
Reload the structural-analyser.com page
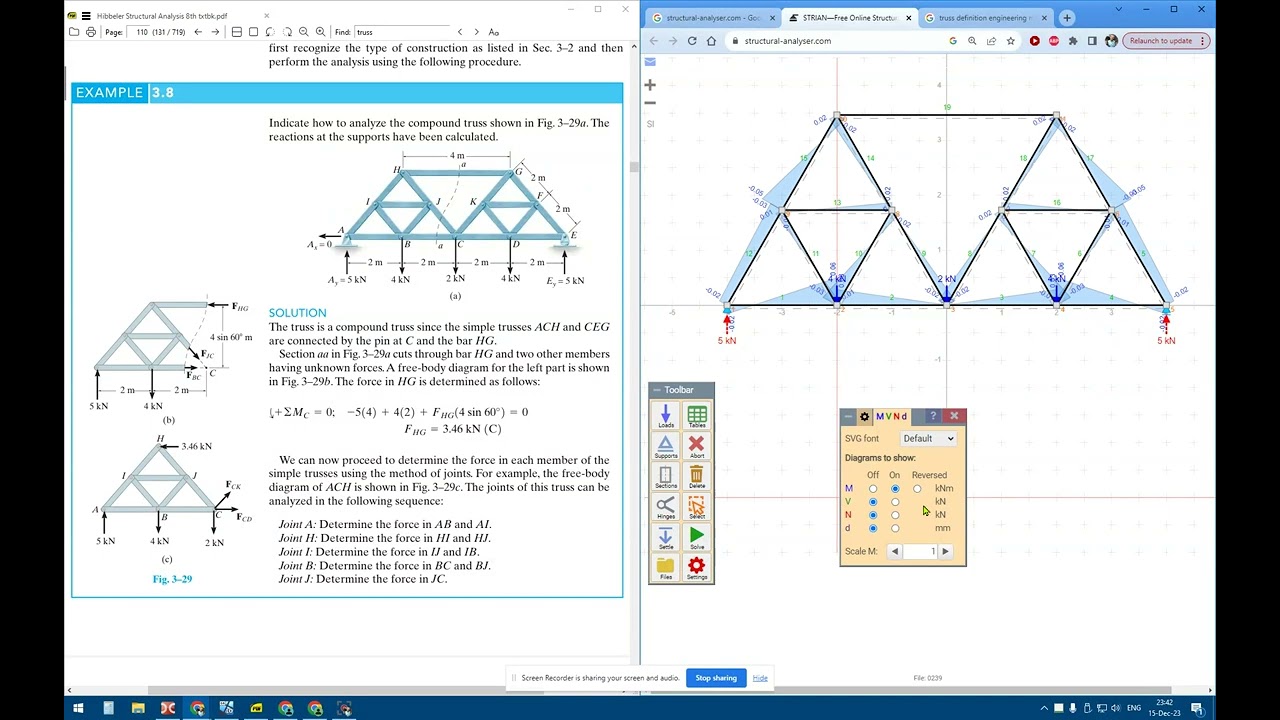(691, 41)
